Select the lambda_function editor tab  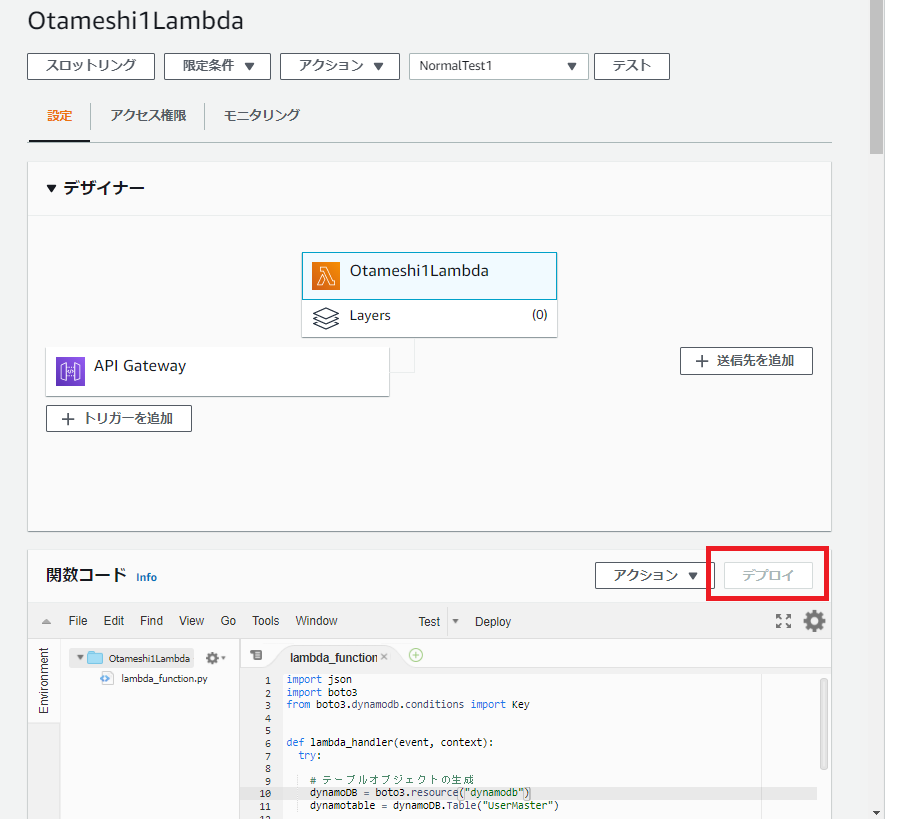[333, 658]
